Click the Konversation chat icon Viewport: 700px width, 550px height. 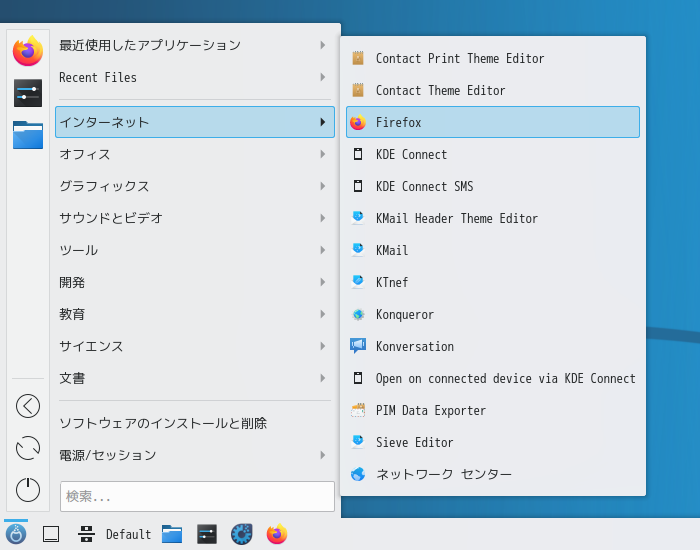click(358, 346)
